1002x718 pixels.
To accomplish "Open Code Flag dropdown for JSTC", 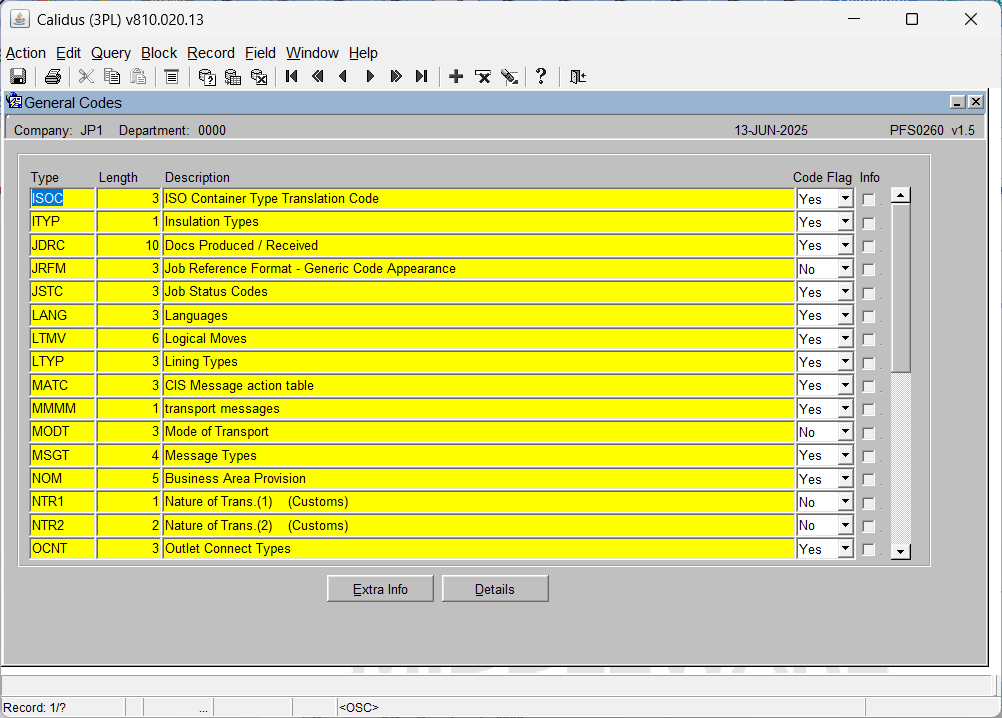I will click(845, 292).
